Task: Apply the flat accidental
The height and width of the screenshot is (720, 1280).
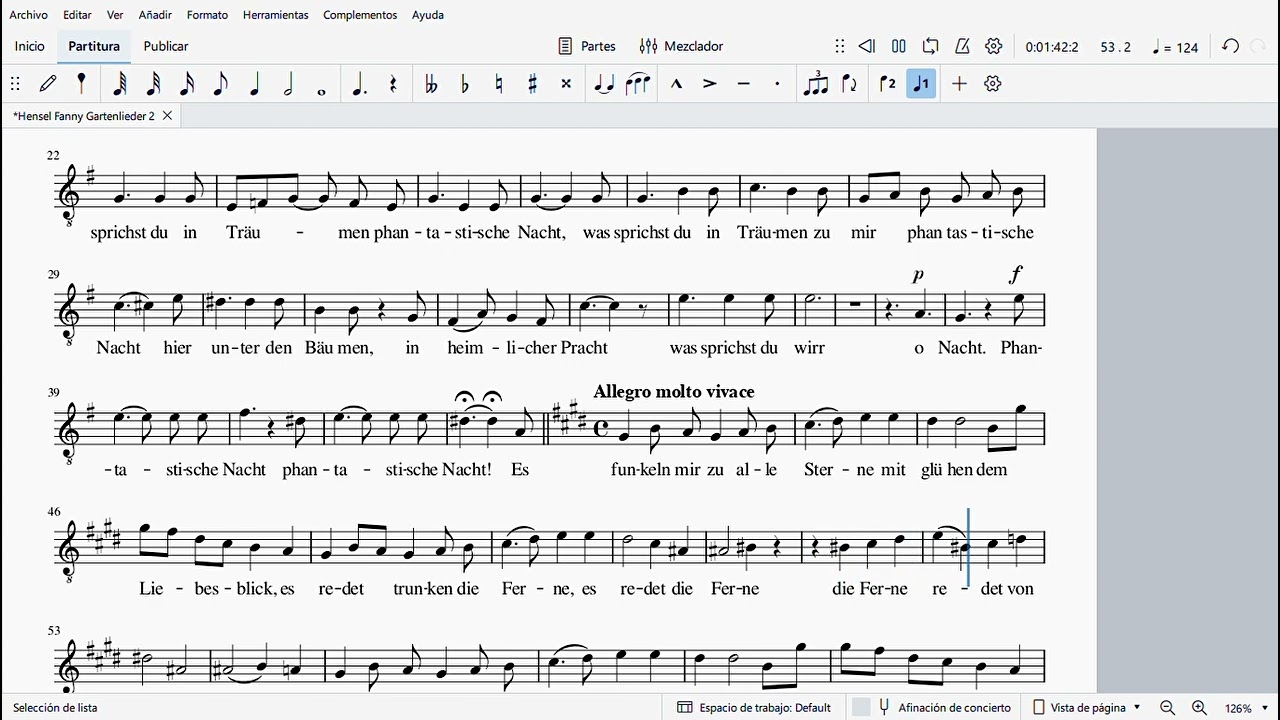Action: click(x=465, y=84)
